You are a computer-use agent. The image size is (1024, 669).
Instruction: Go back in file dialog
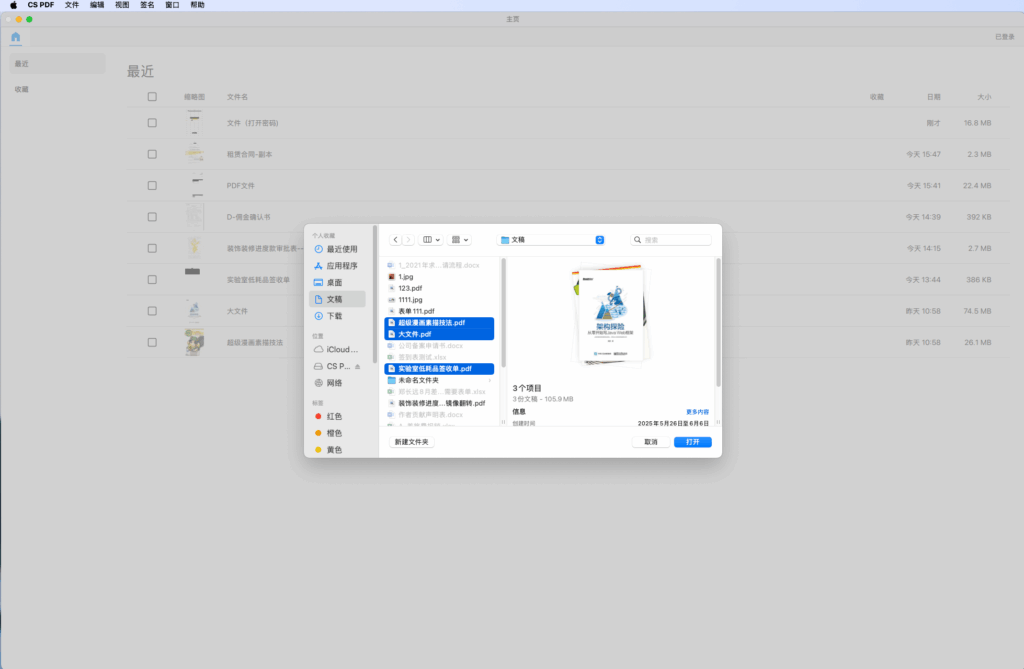click(x=396, y=240)
